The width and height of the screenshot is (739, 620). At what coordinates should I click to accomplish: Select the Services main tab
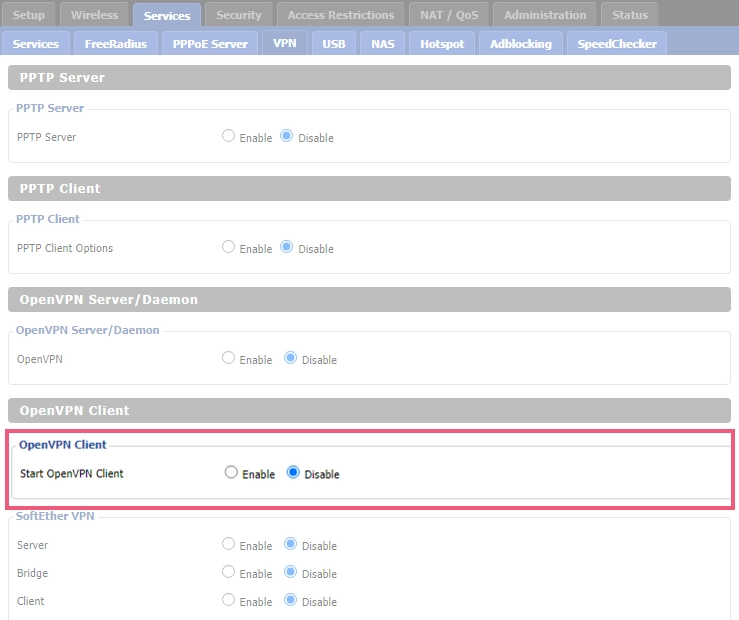167,16
